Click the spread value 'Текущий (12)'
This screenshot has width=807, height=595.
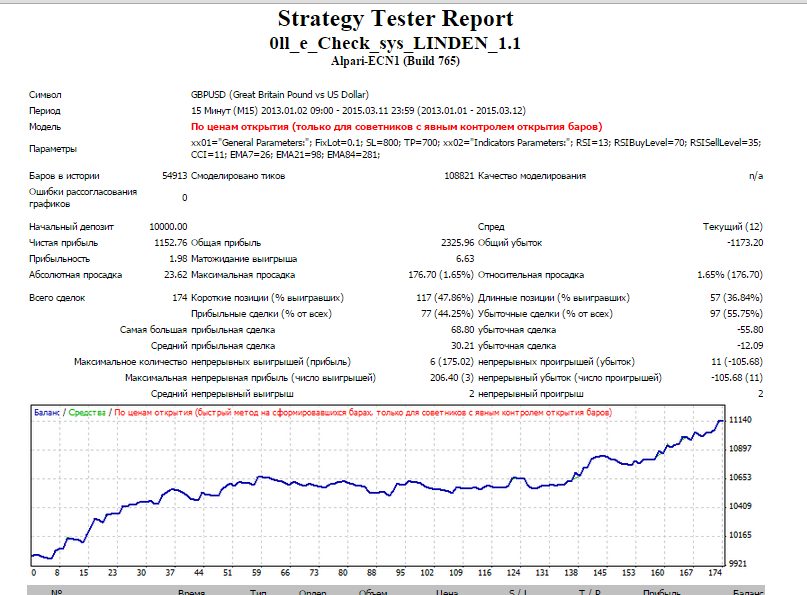733,226
